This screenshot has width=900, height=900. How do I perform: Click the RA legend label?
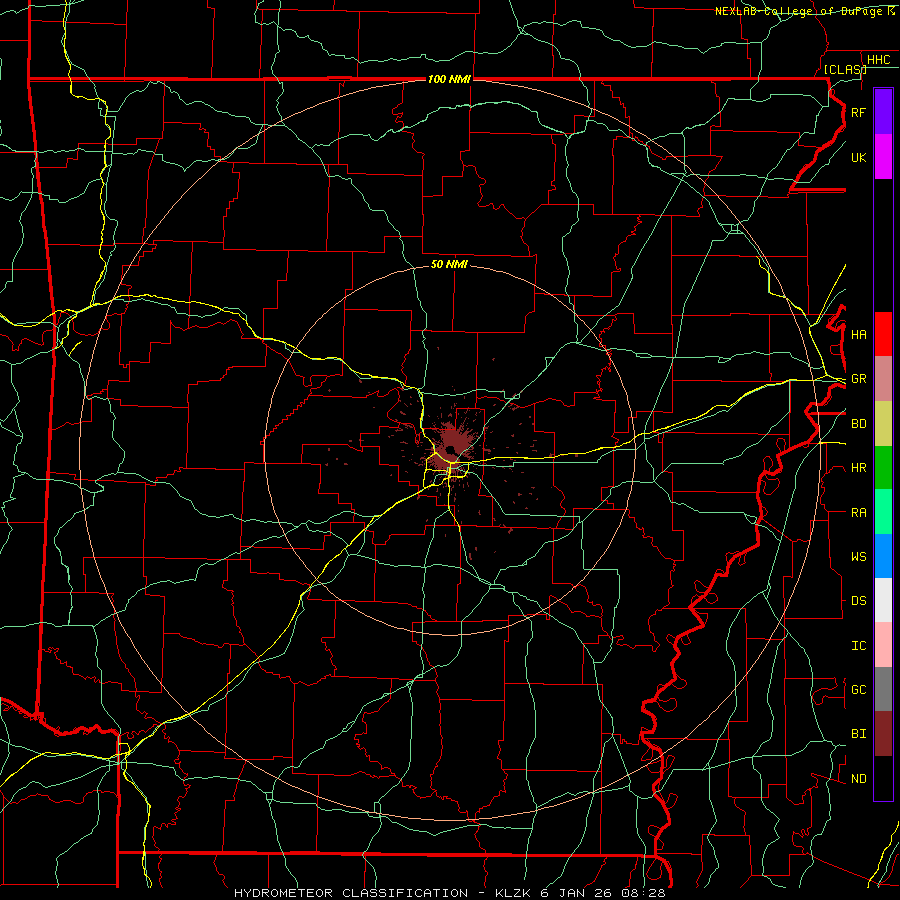(x=858, y=512)
